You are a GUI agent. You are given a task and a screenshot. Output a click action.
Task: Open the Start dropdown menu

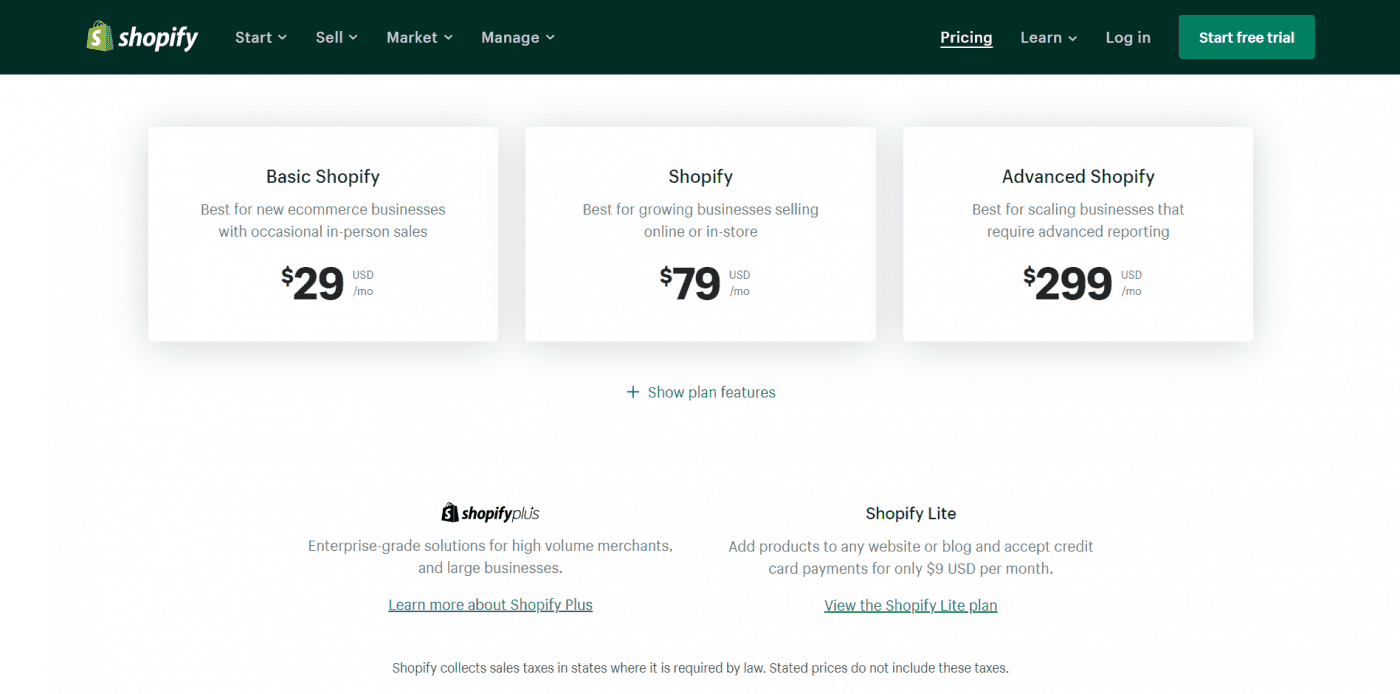[x=261, y=37]
